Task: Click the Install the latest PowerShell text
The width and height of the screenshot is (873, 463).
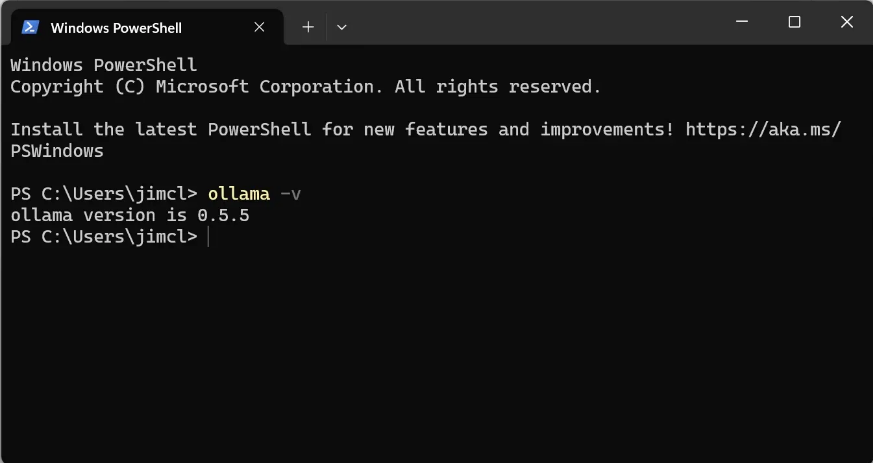Action: pyautogui.click(x=160, y=129)
